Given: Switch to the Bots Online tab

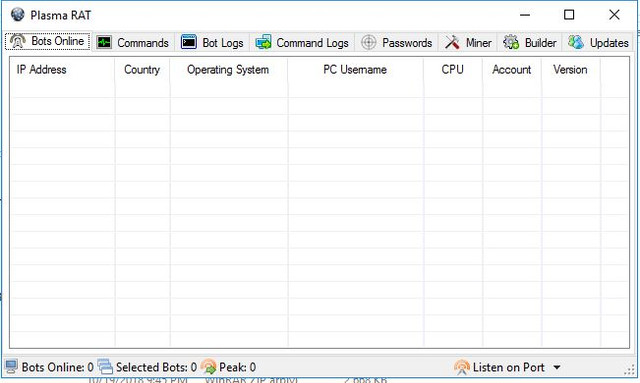Looking at the screenshot, I should [48, 41].
